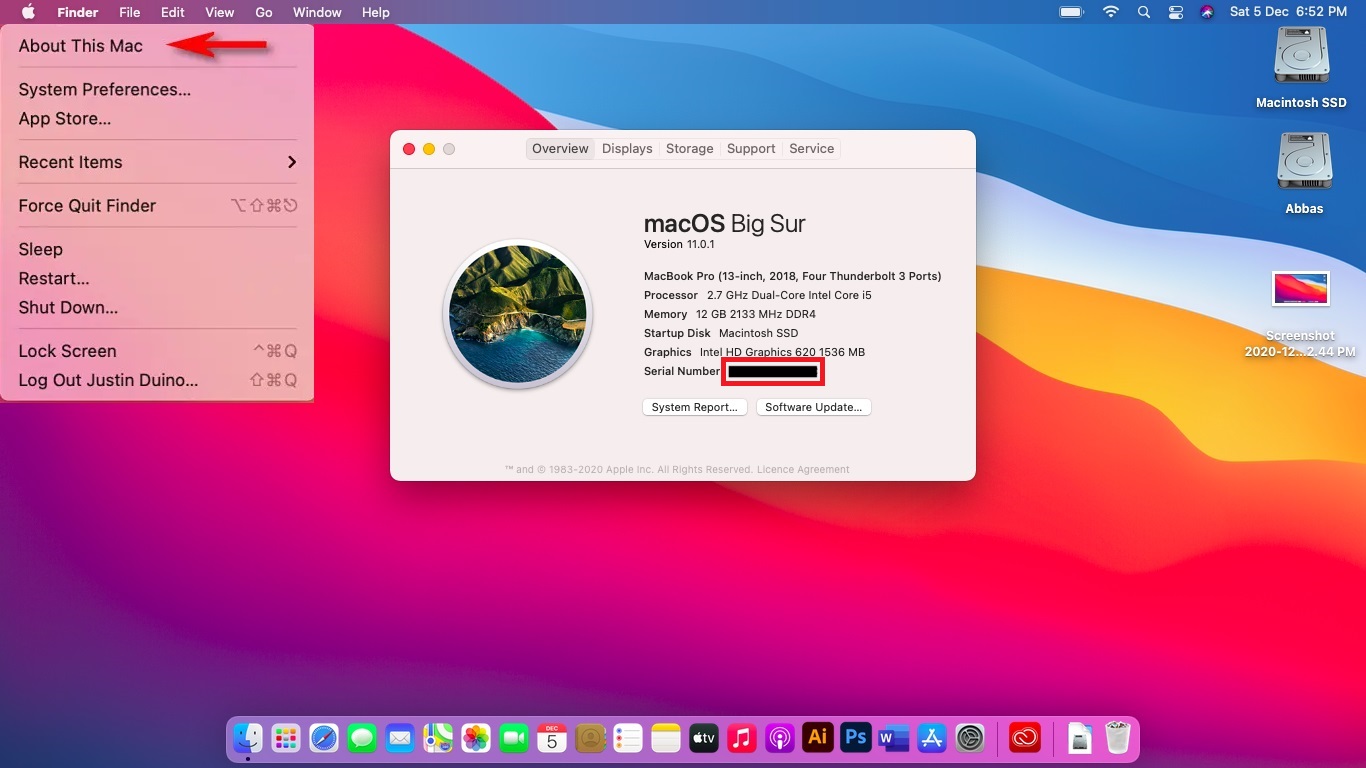Select the Screenshot file thumbnail on desktop
The height and width of the screenshot is (768, 1366).
[x=1300, y=289]
